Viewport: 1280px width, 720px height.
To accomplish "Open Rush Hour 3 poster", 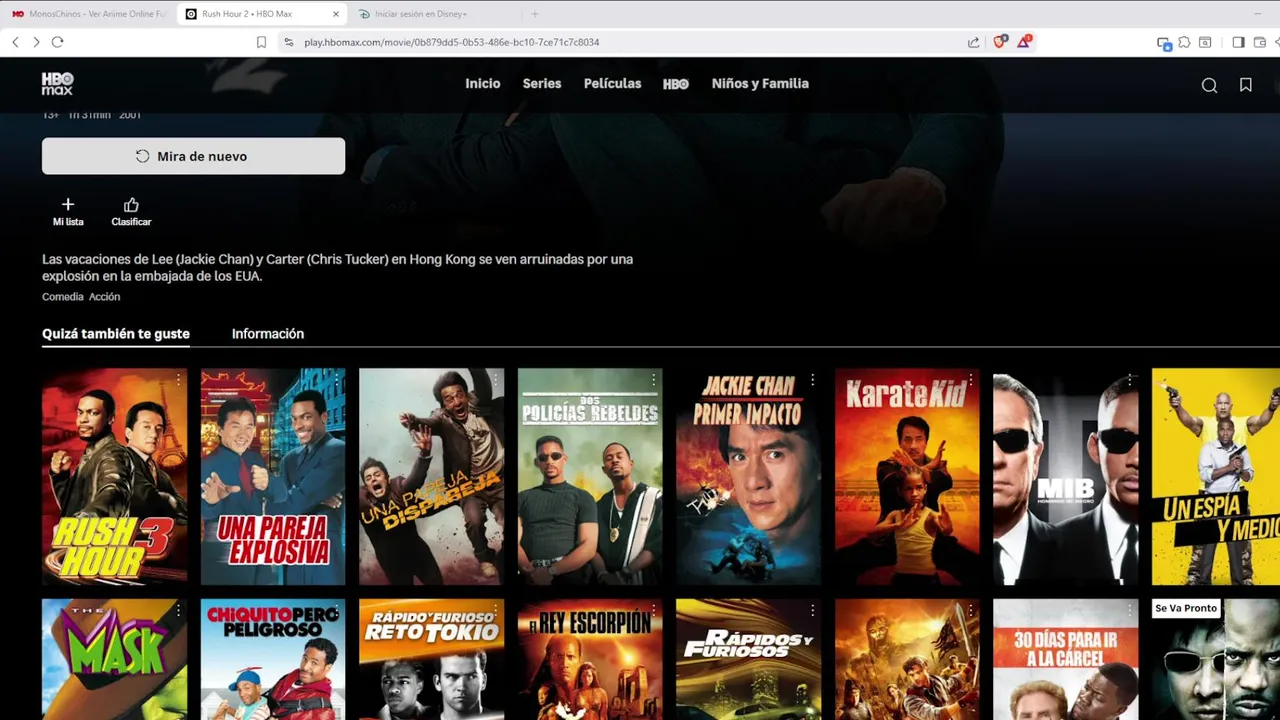I will point(114,476).
